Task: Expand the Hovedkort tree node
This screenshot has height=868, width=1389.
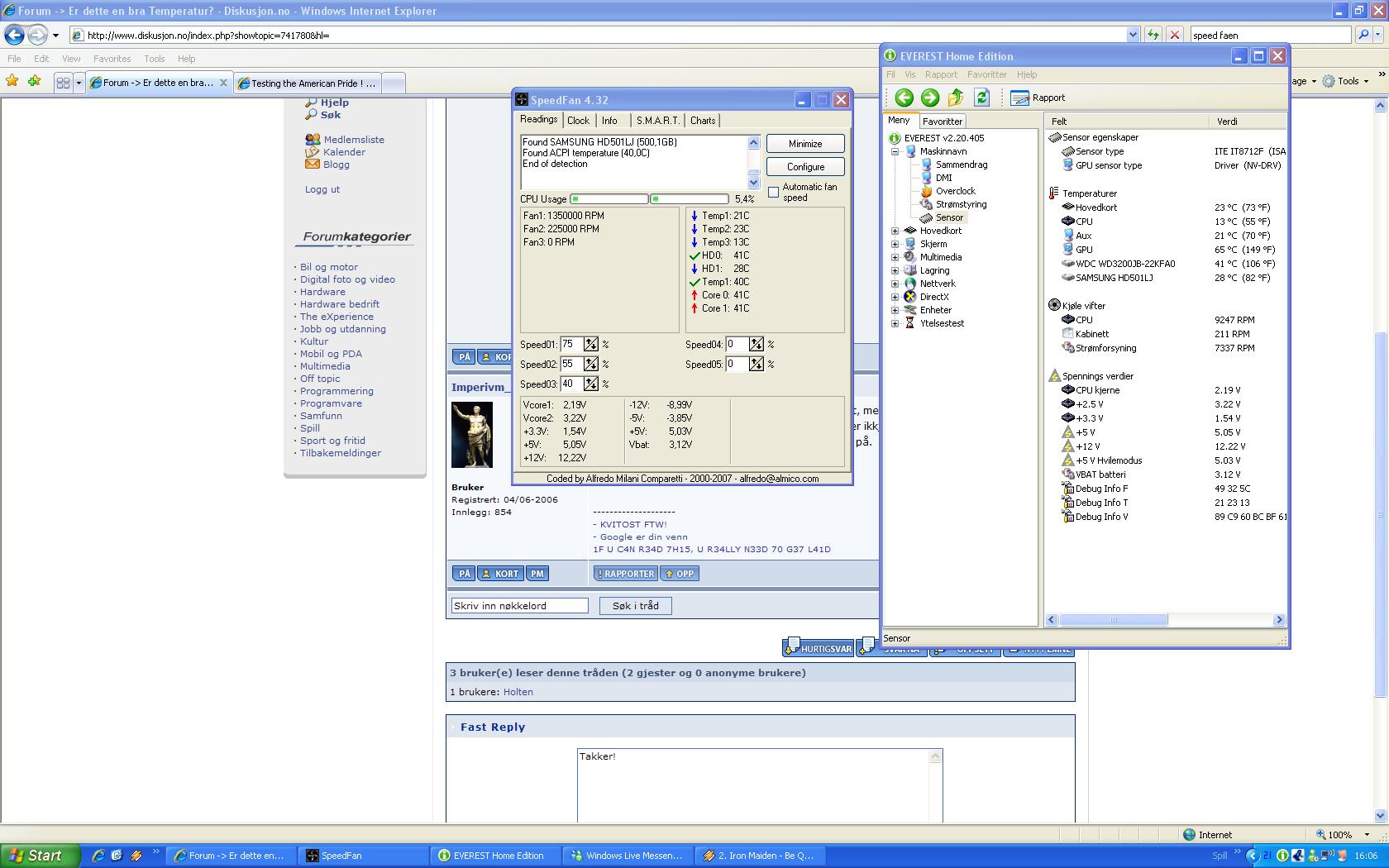Action: tap(895, 231)
